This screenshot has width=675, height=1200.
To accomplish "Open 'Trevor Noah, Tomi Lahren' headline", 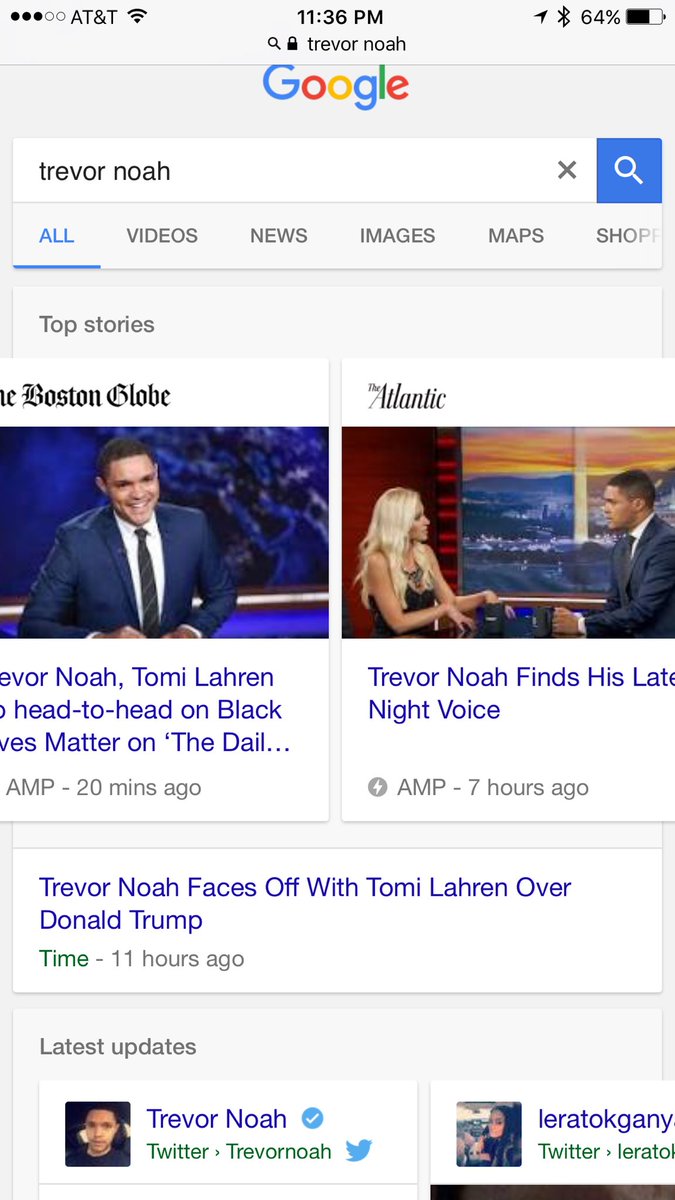I will pyautogui.click(x=145, y=710).
